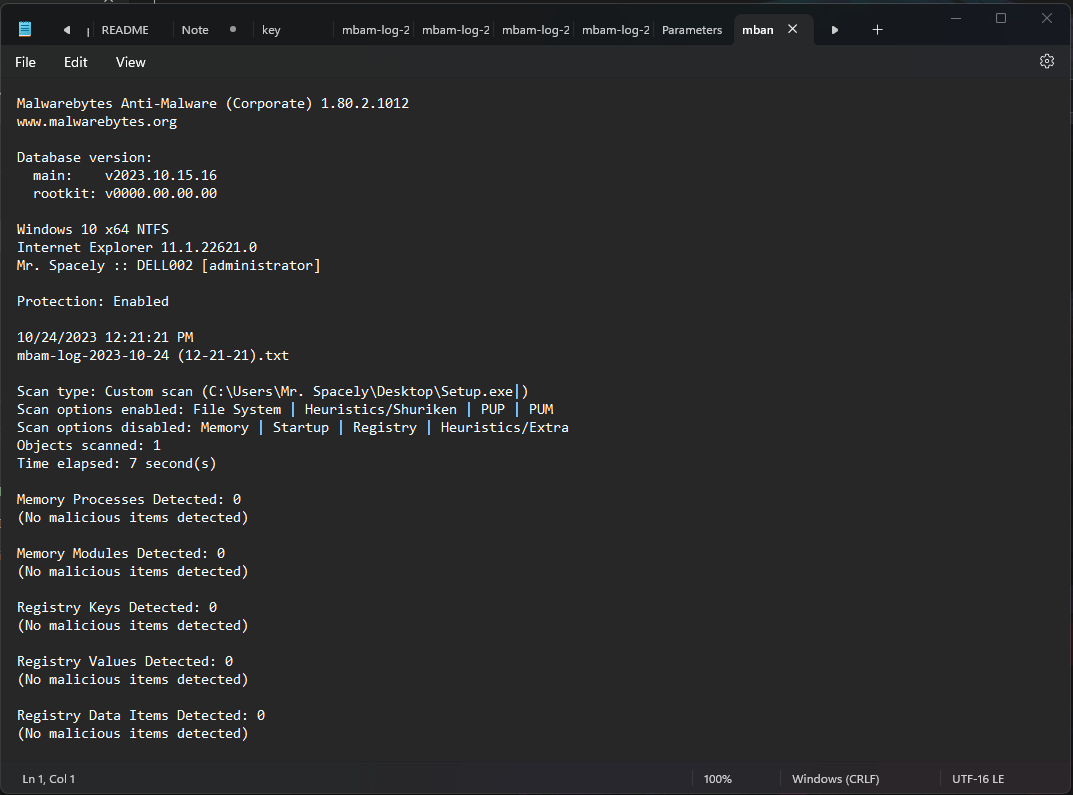1073x795 pixels.
Task: Minimize the Notepad window
Action: (x=956, y=18)
